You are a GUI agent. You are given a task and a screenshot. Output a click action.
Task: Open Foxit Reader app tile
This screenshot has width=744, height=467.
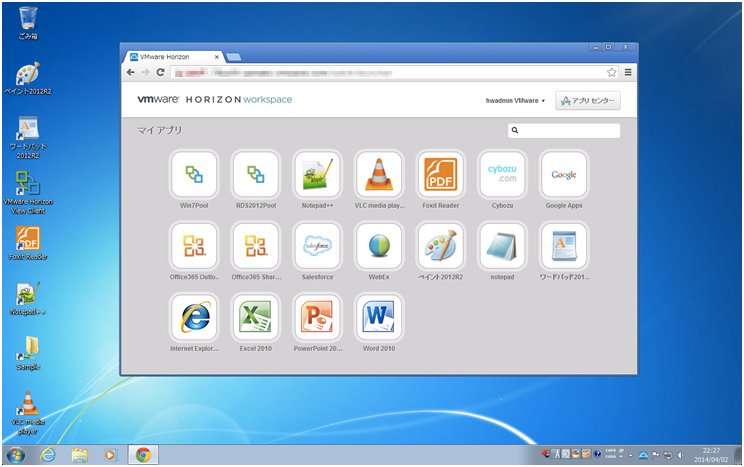tap(441, 175)
